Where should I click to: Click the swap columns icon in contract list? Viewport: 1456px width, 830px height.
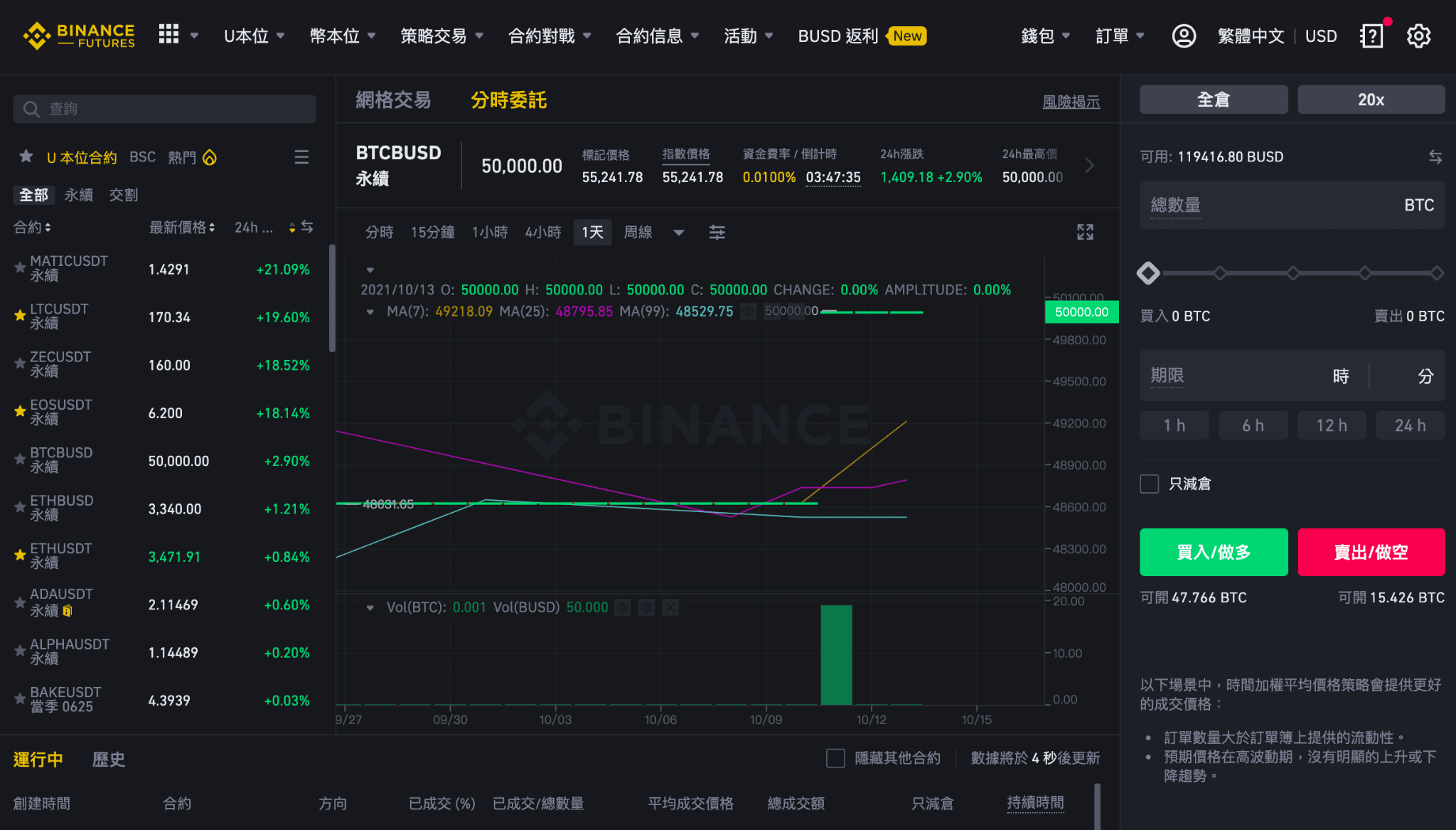point(307,227)
